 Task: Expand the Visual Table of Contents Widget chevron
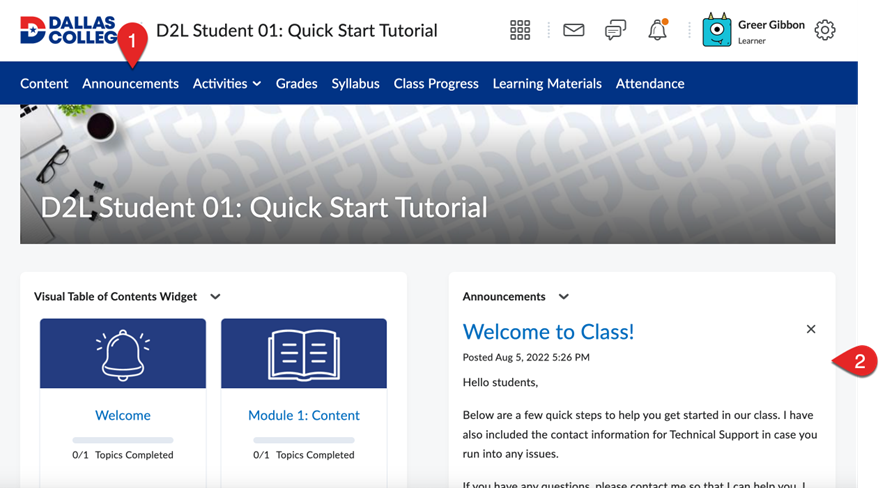[215, 297]
